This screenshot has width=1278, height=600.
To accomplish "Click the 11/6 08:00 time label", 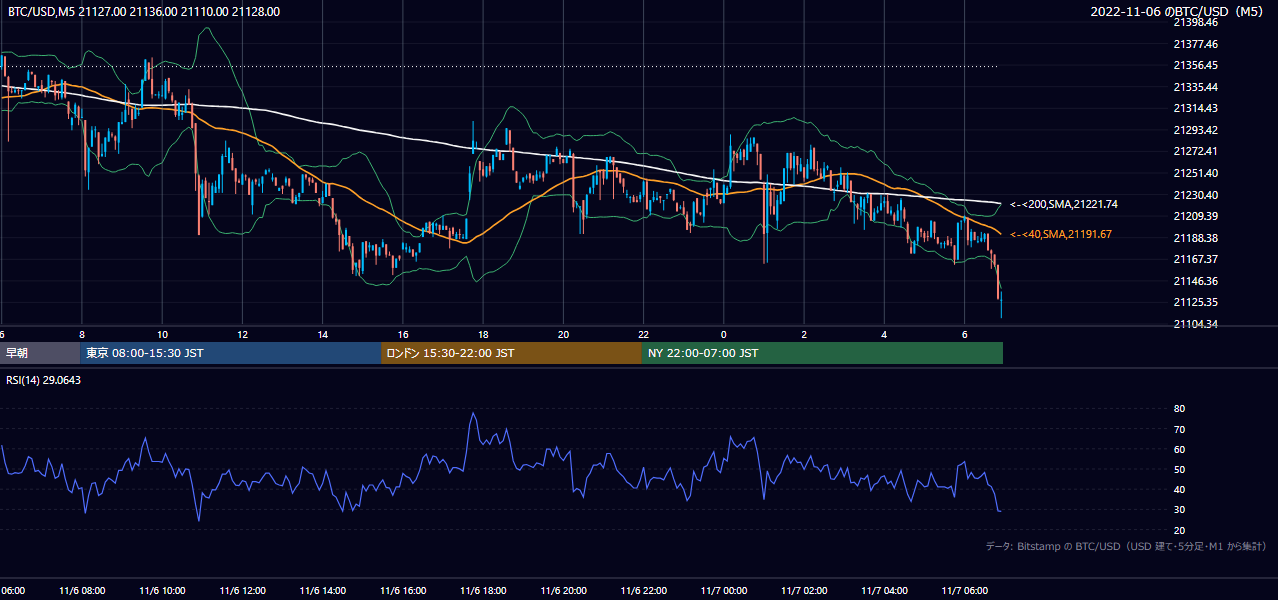I will click(x=82, y=590).
